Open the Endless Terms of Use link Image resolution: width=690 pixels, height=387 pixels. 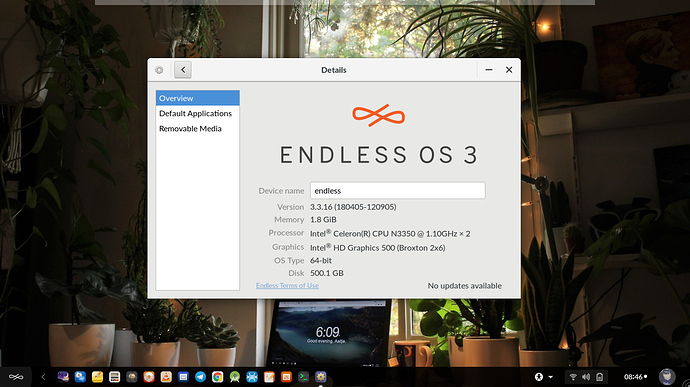point(287,285)
